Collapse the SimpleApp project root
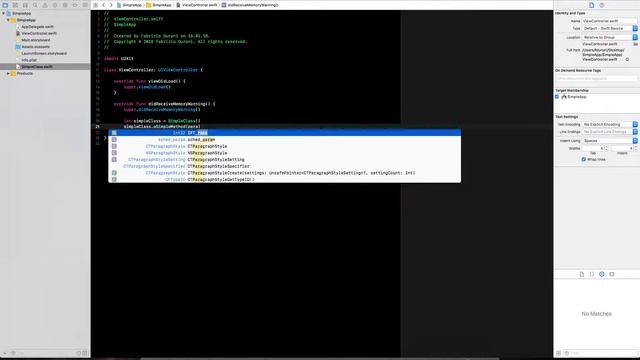 click(x=4, y=13)
